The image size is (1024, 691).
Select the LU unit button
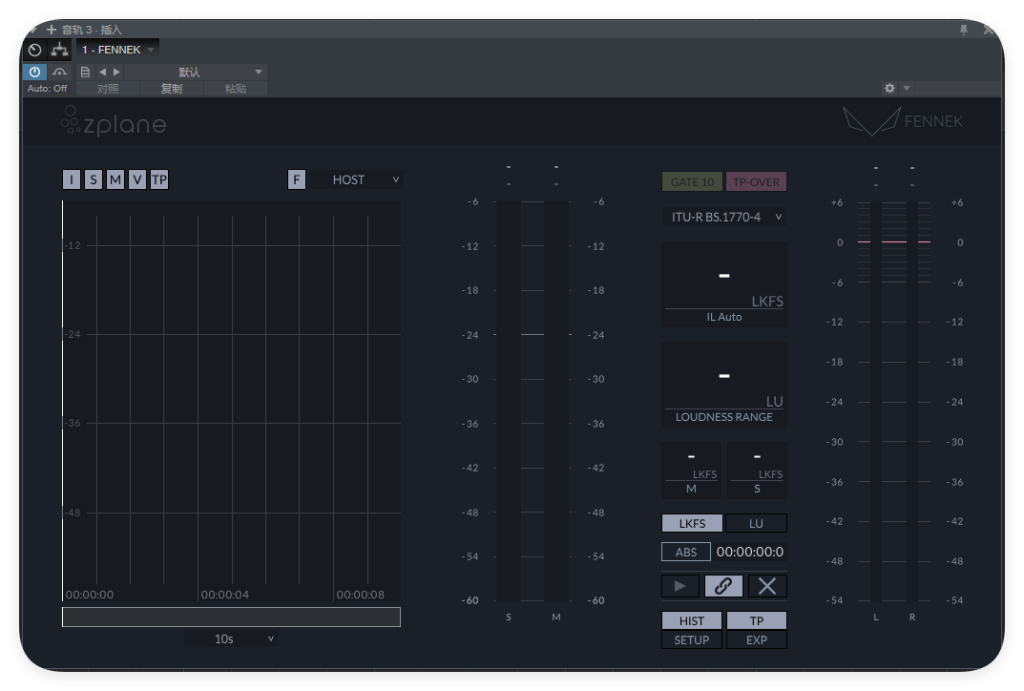[756, 523]
